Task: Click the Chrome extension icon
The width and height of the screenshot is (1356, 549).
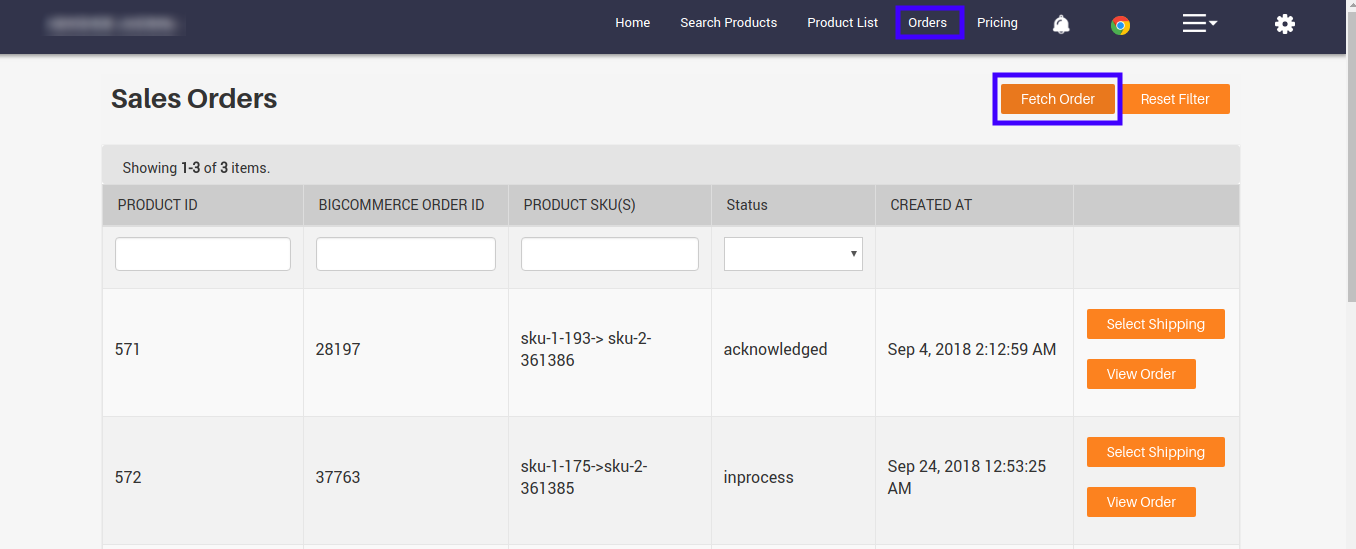Action: click(1120, 25)
